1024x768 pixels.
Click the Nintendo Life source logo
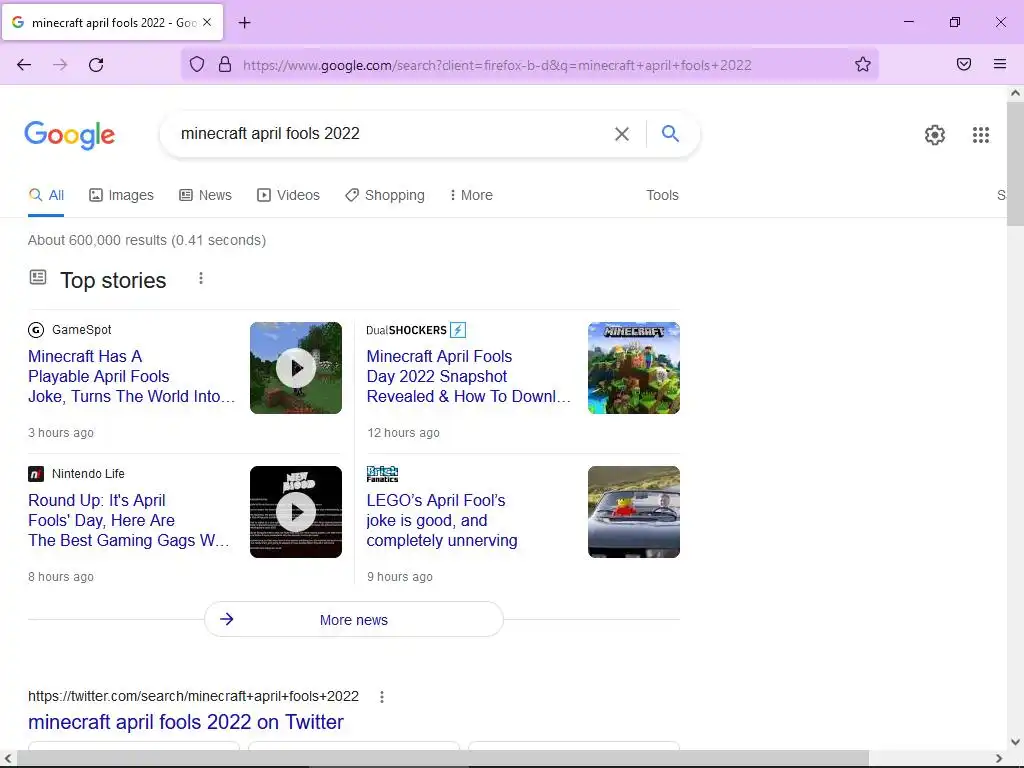[x=36, y=473]
